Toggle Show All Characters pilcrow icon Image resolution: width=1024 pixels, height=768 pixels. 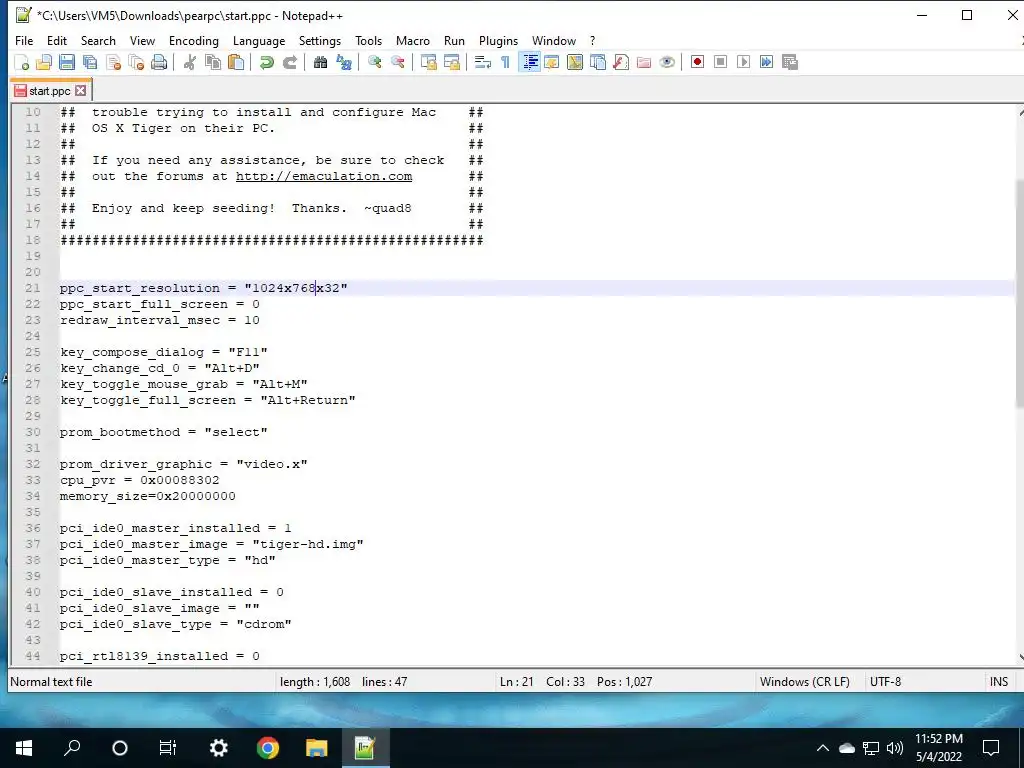(x=505, y=63)
